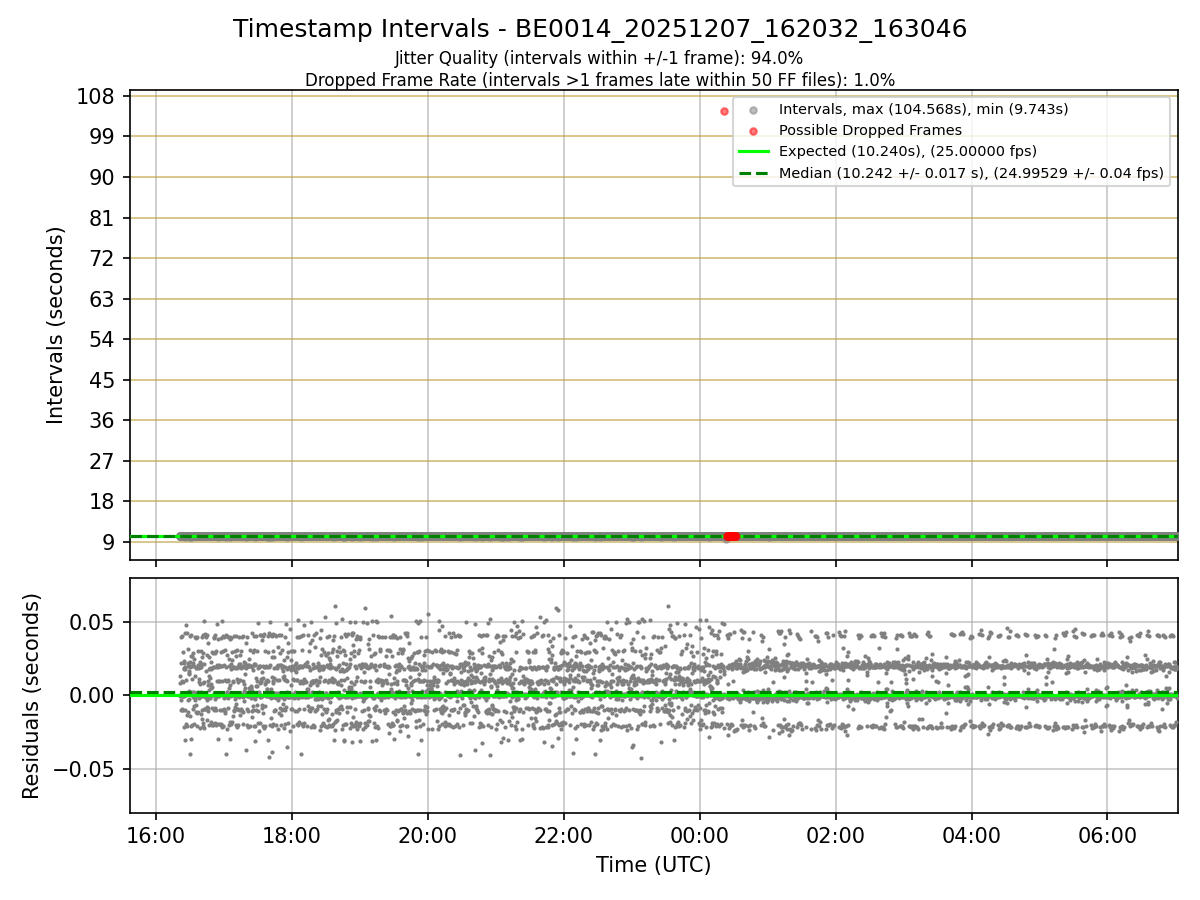Click the '02:00' time tick label
The image size is (1200, 900).
pos(836,835)
